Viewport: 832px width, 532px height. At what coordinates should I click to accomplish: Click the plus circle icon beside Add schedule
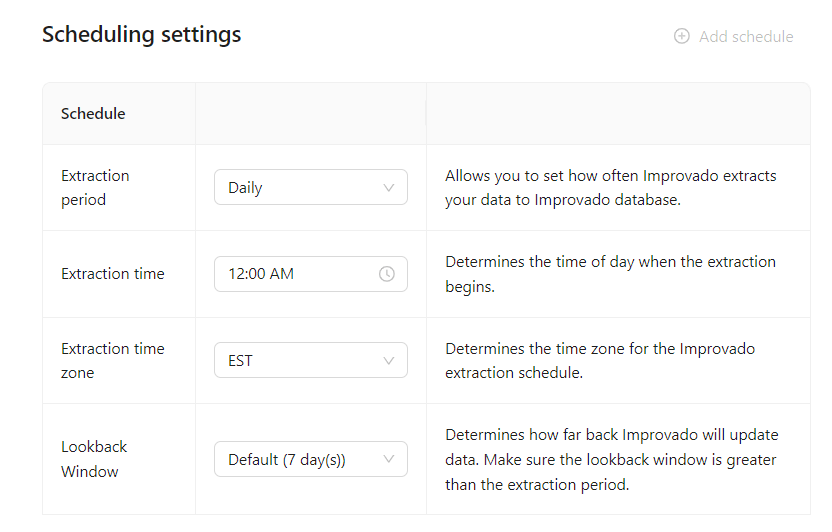point(681,36)
